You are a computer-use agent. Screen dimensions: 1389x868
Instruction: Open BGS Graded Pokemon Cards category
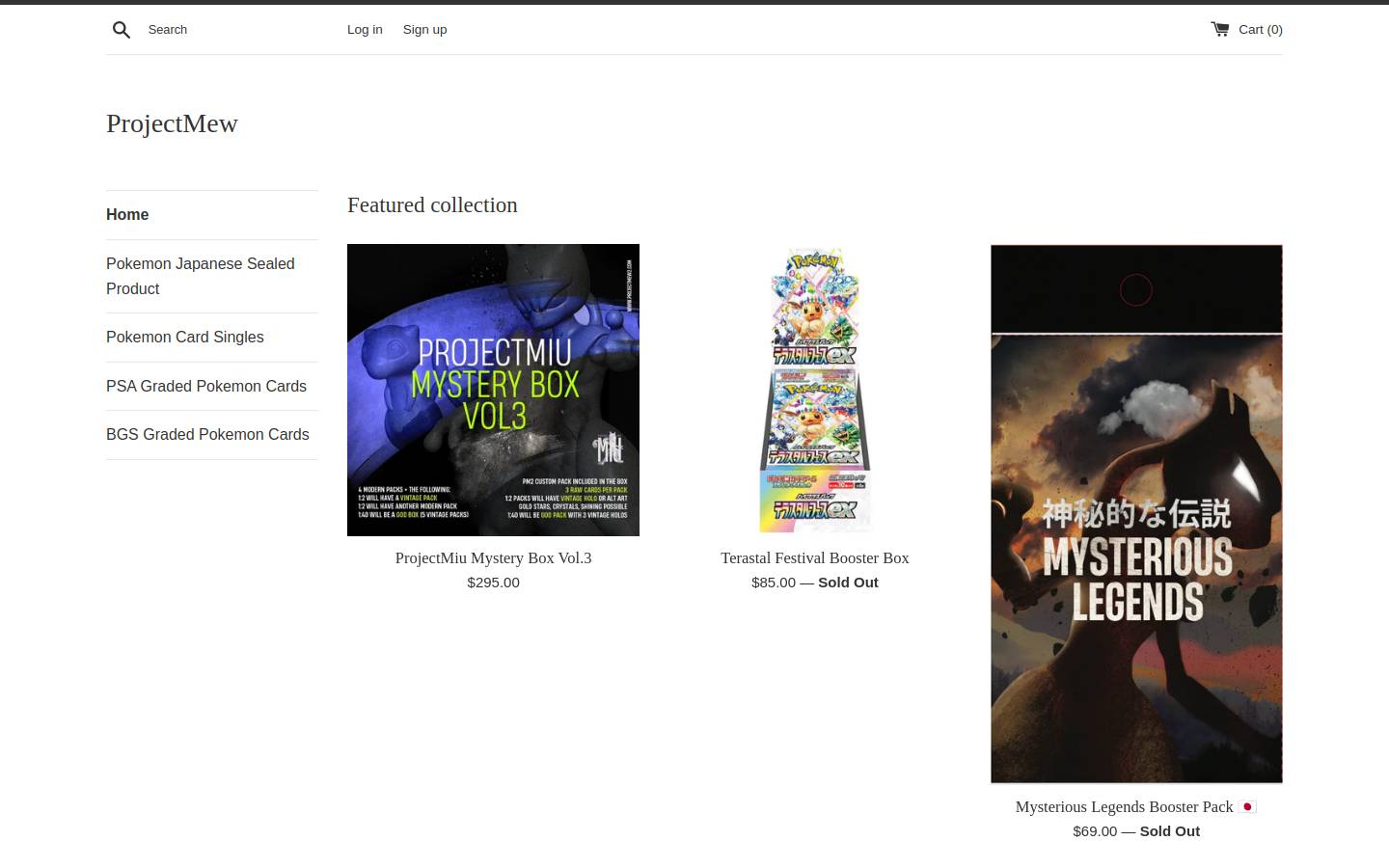pyautogui.click(x=207, y=434)
